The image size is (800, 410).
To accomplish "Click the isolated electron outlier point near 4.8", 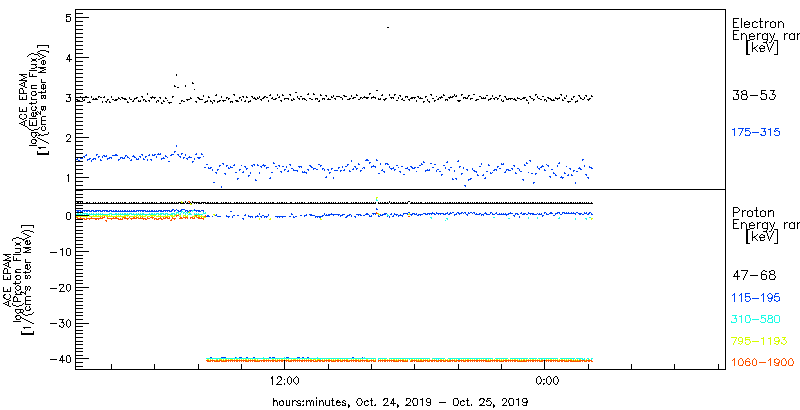I will click(x=388, y=27).
